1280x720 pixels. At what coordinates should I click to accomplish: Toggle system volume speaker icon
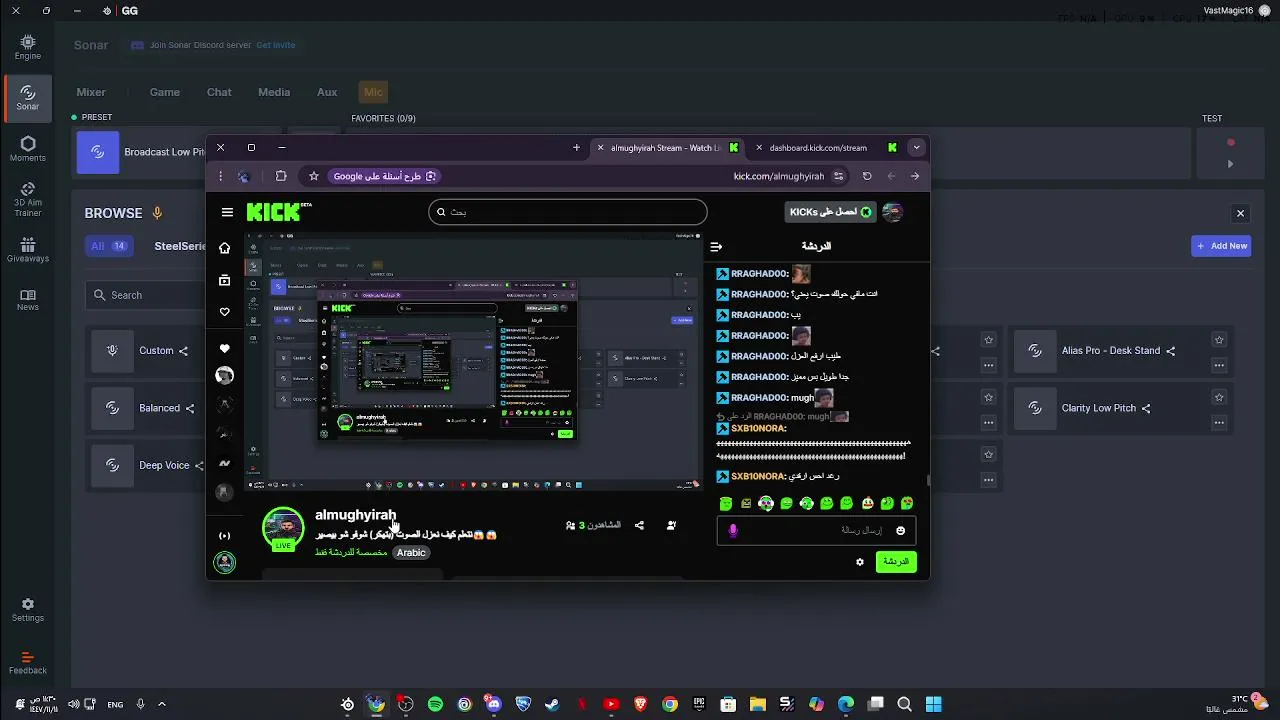73,704
